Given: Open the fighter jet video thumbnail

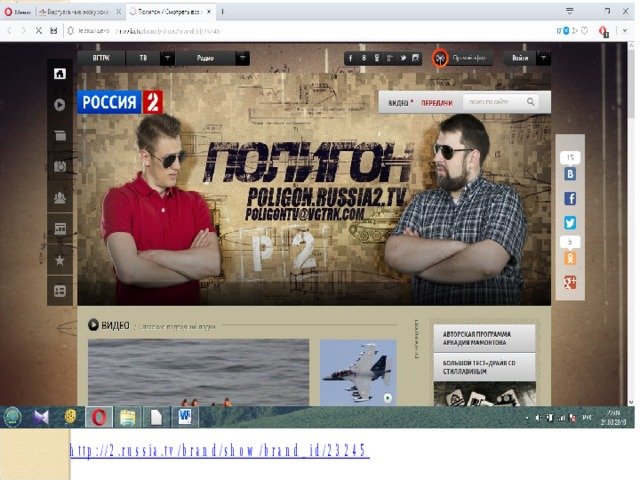Looking at the screenshot, I should (x=358, y=372).
